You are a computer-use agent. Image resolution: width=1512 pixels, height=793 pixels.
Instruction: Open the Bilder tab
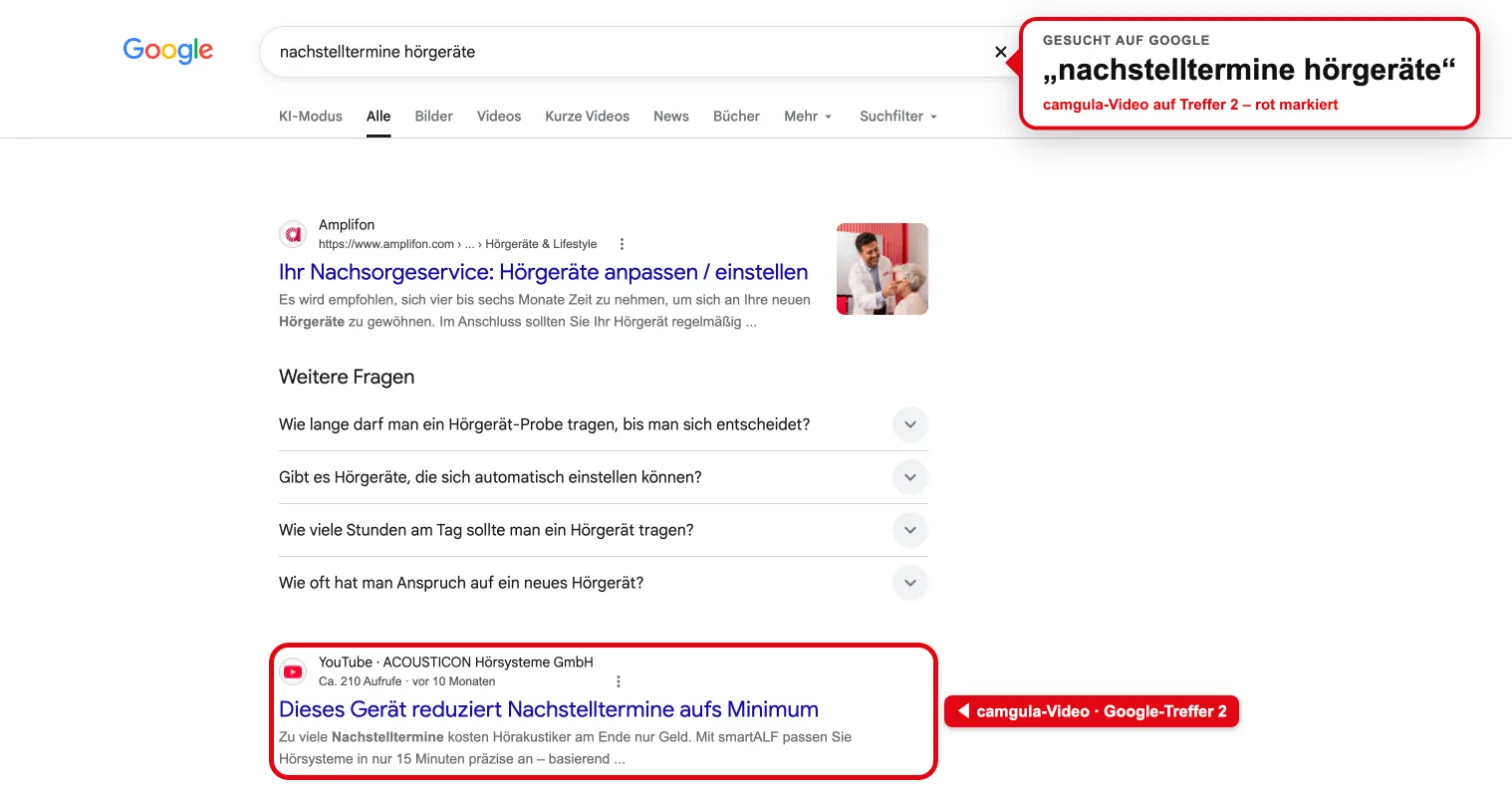click(x=434, y=116)
